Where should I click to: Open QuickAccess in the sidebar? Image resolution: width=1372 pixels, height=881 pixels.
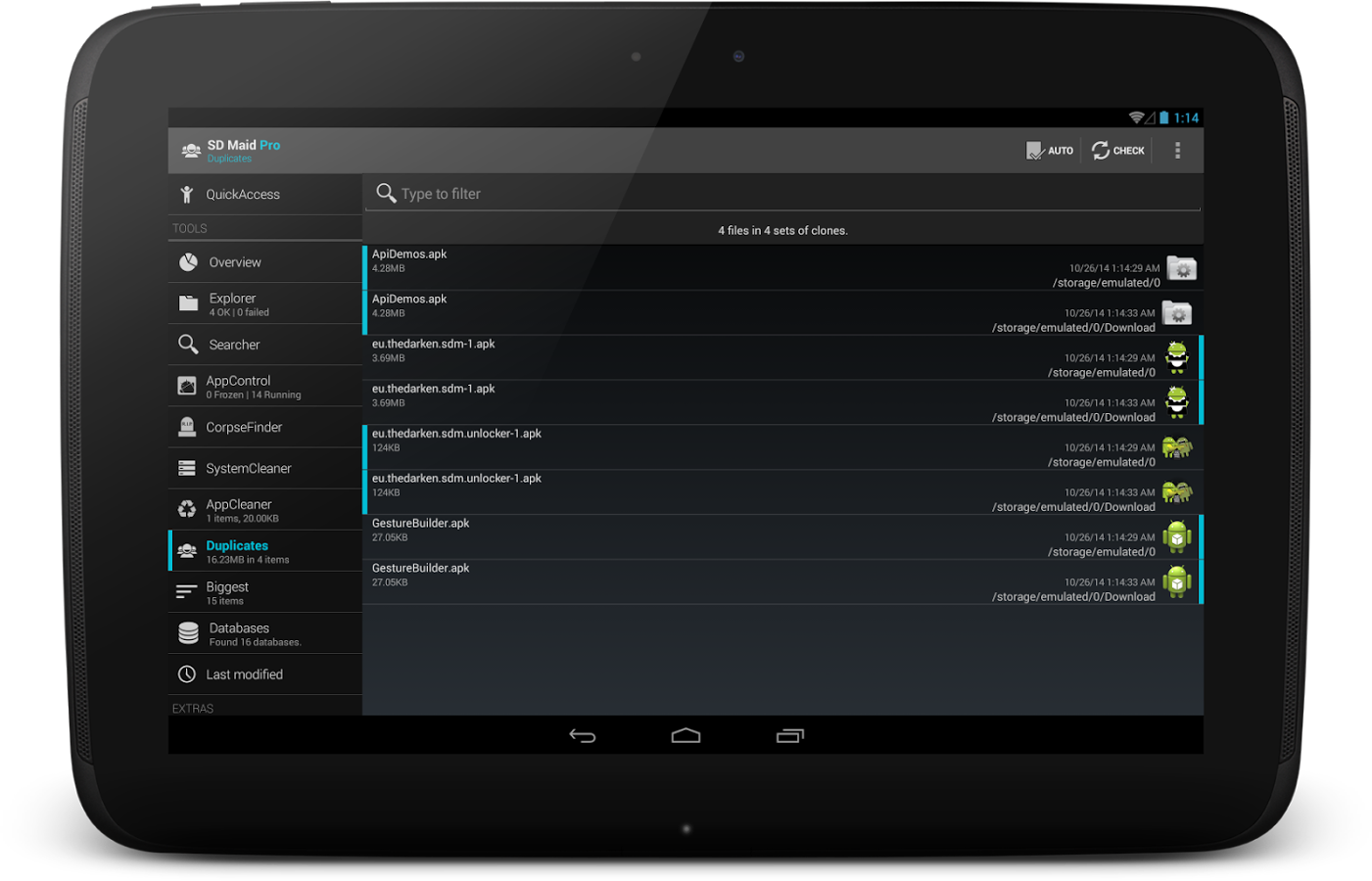click(x=265, y=195)
